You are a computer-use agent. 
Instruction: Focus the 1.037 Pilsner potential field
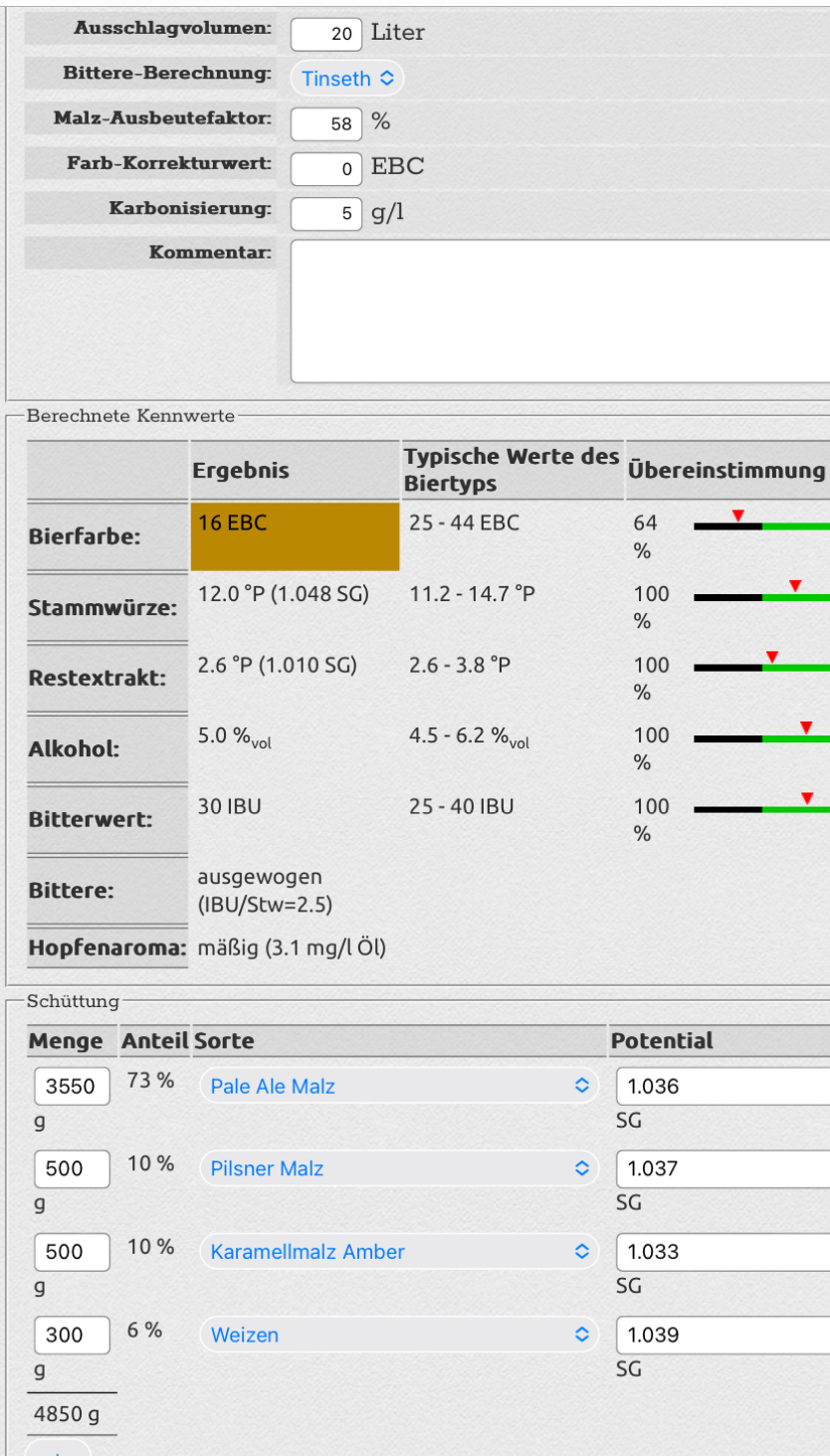tap(722, 1169)
